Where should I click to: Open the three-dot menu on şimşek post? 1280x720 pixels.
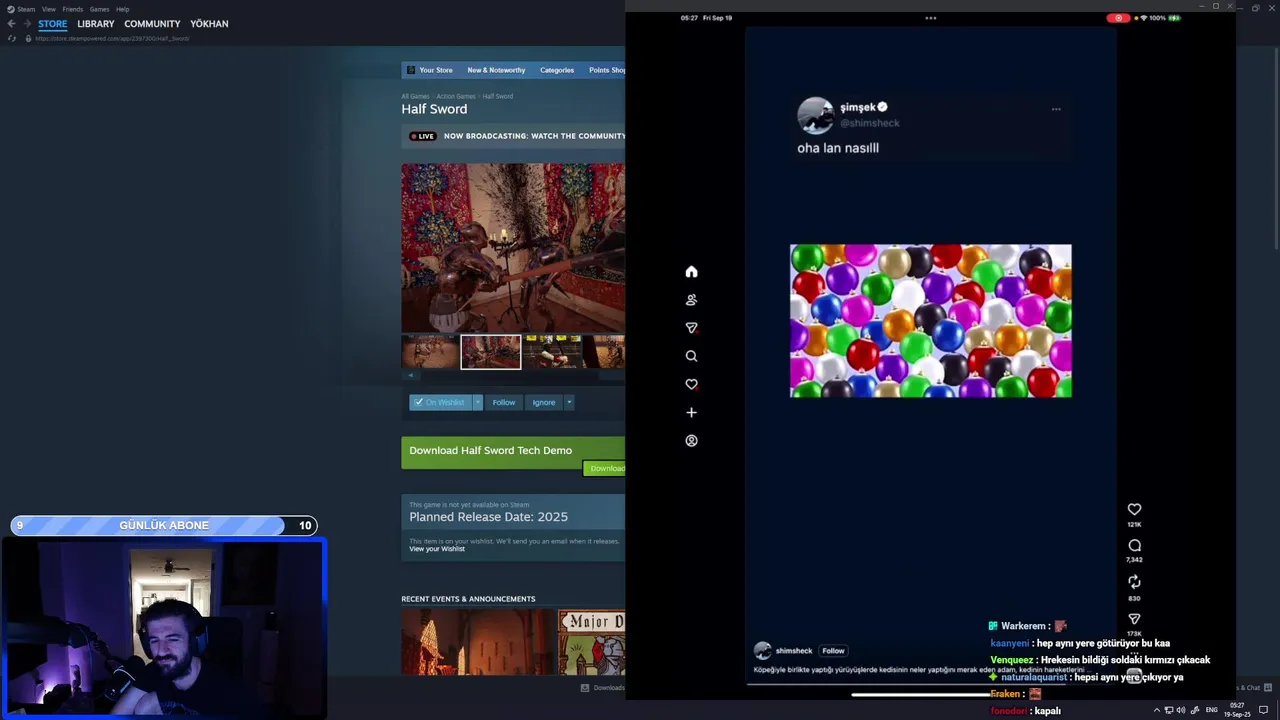1056,109
